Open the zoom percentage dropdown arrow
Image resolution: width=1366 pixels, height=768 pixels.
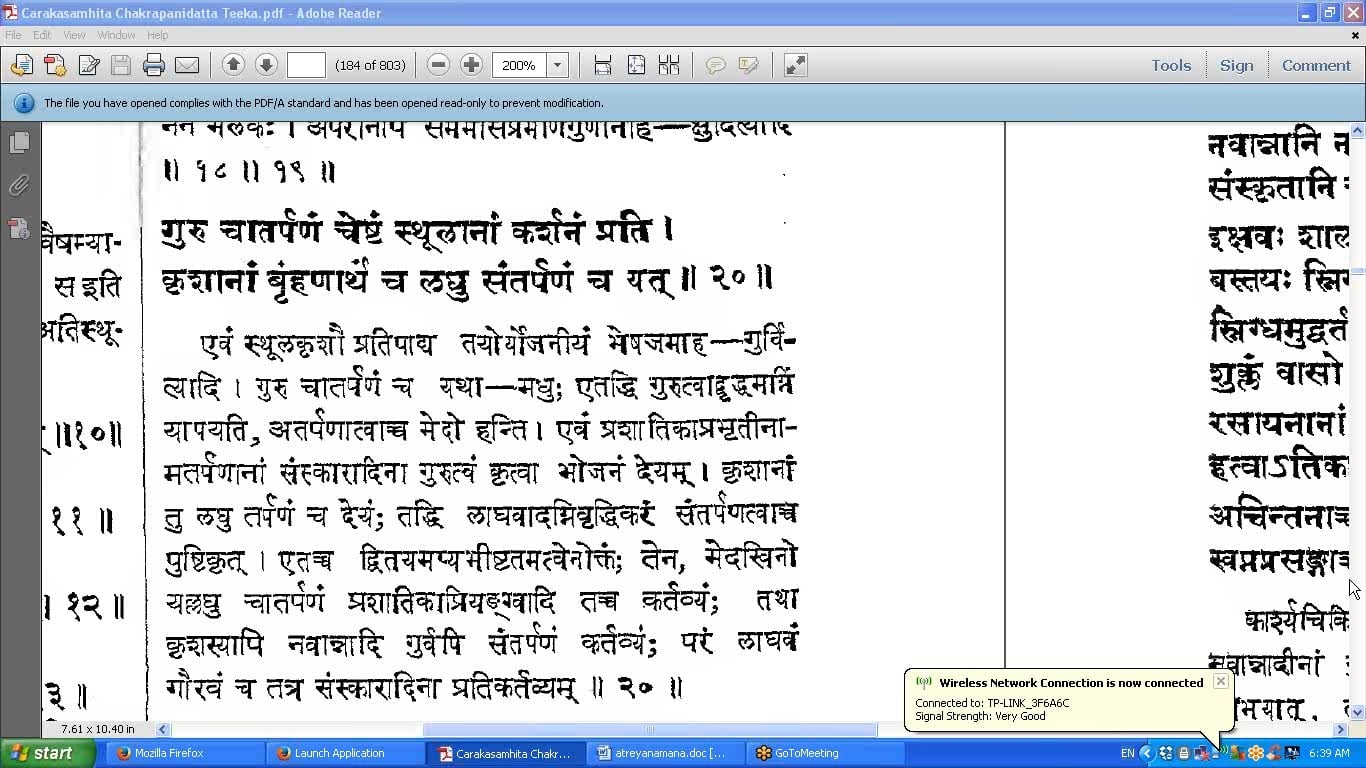click(558, 66)
